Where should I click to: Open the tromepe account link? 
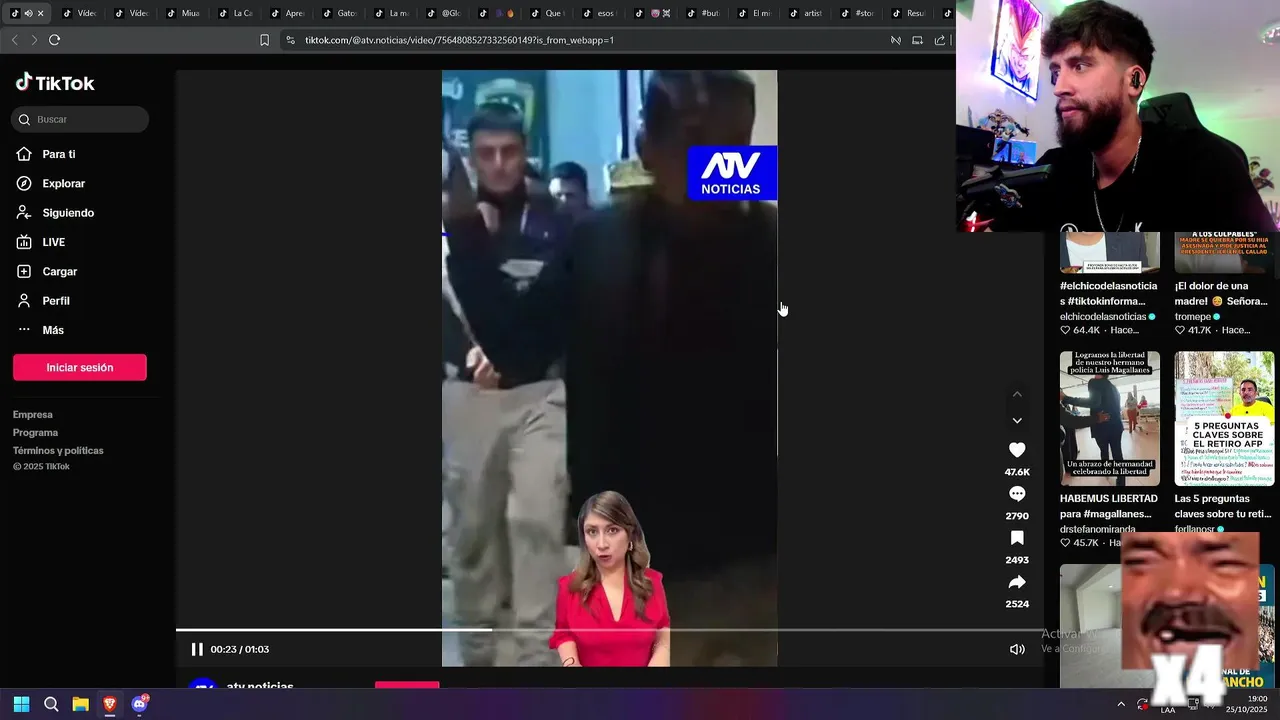point(1193,317)
